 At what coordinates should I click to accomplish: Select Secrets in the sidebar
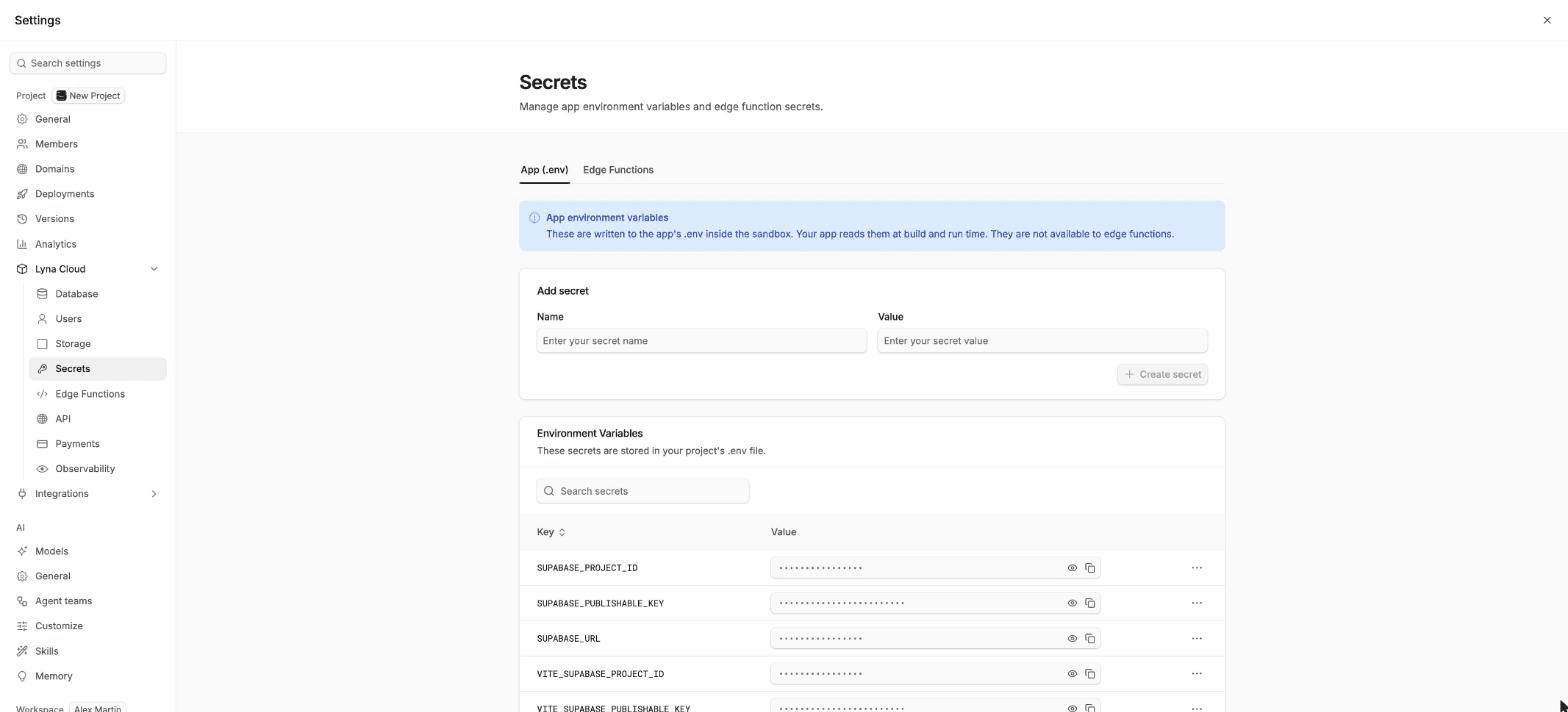pyautogui.click(x=98, y=369)
